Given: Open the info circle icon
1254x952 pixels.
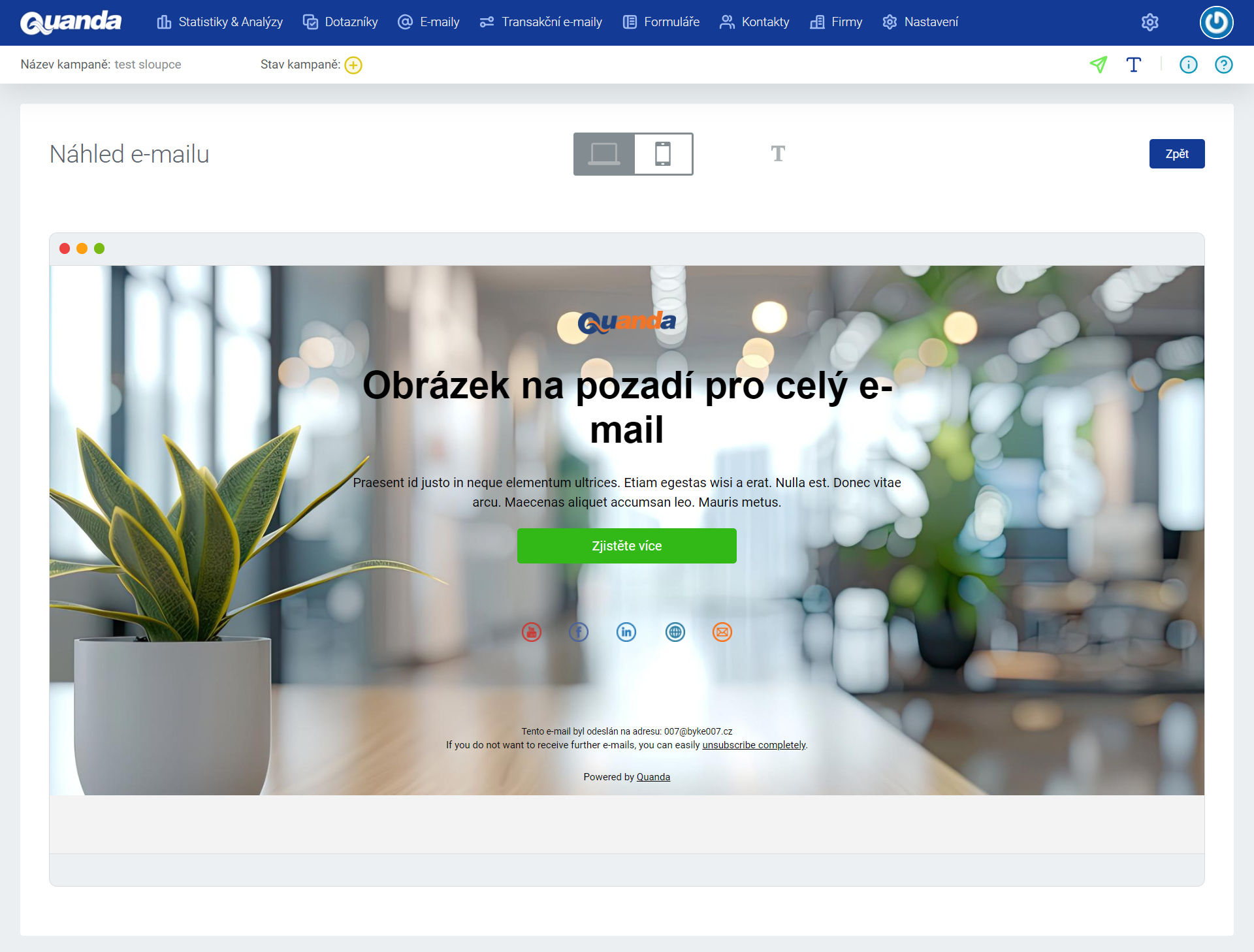Looking at the screenshot, I should point(1188,65).
